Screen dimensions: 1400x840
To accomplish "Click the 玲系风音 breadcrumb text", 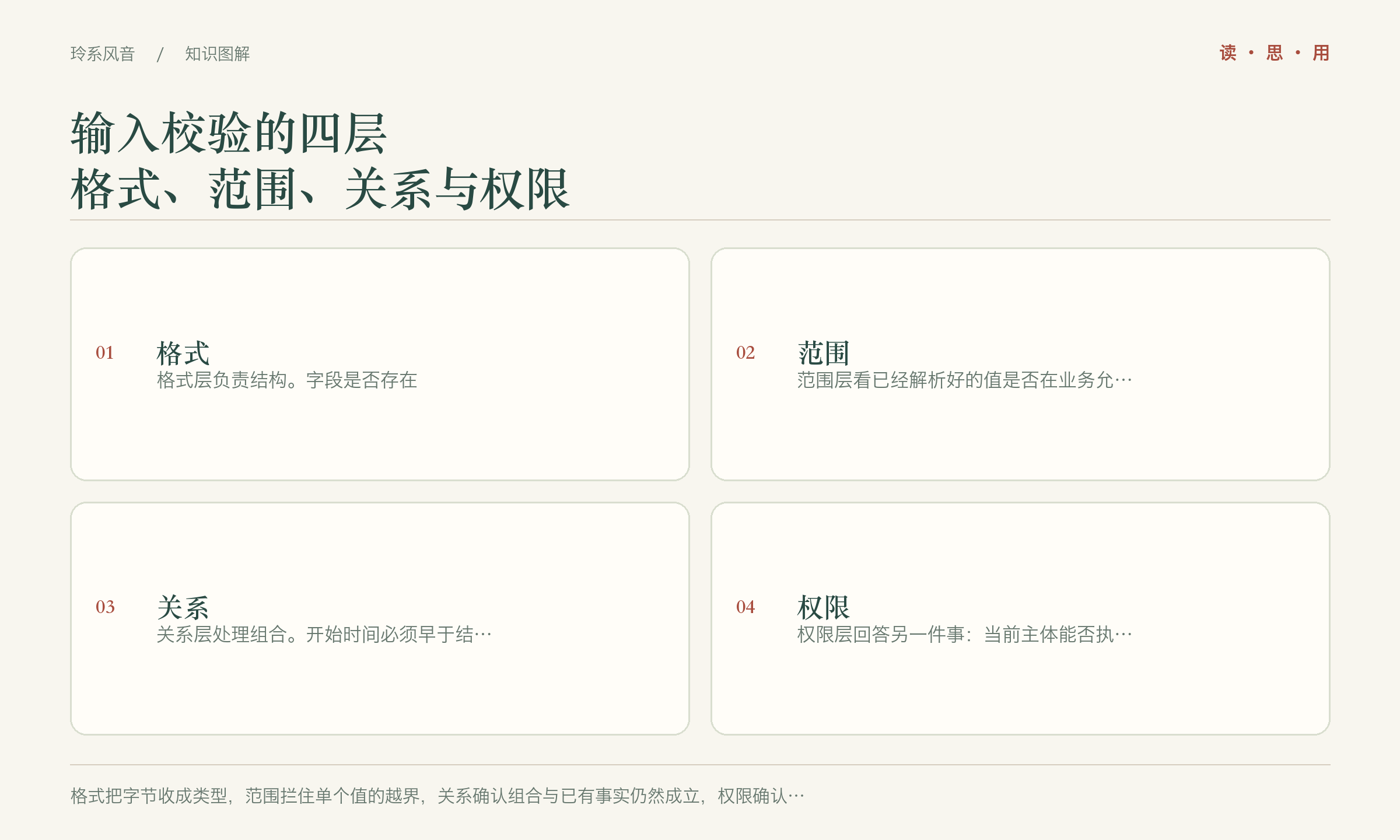I will pyautogui.click(x=103, y=54).
